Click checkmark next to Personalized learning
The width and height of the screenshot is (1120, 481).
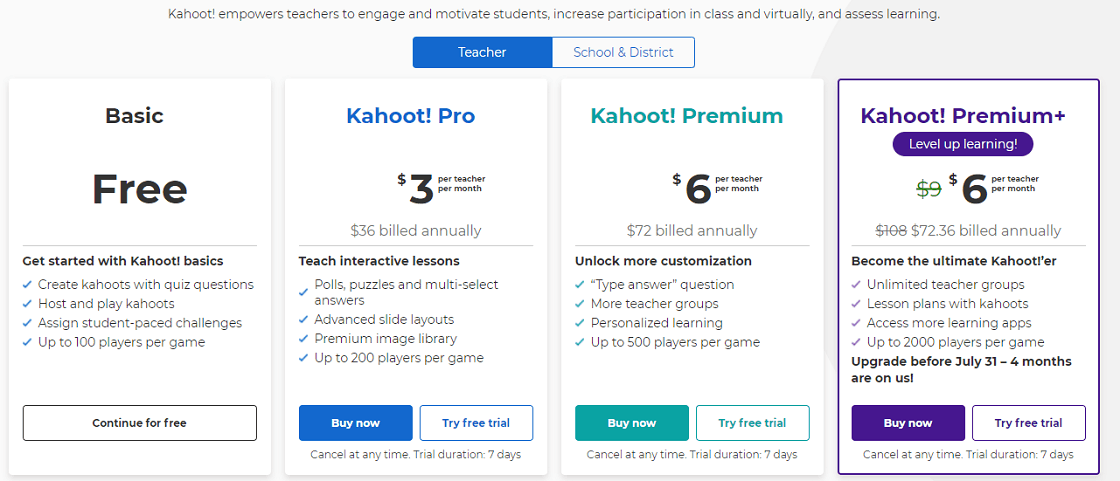click(x=580, y=323)
